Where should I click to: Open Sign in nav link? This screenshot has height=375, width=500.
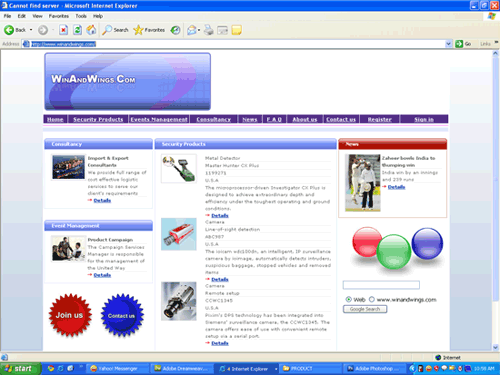(424, 119)
